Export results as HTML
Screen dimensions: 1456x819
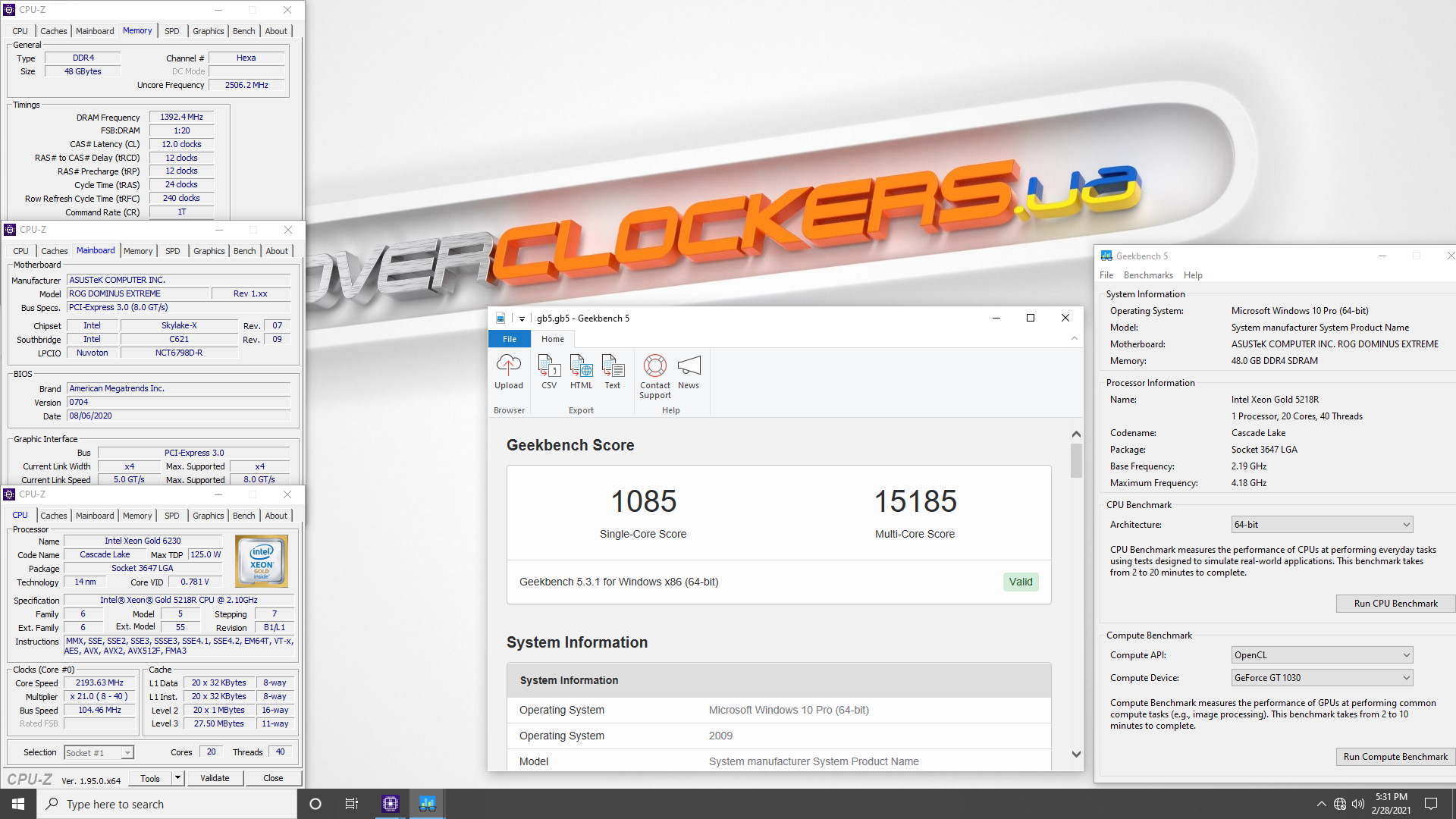tap(581, 372)
